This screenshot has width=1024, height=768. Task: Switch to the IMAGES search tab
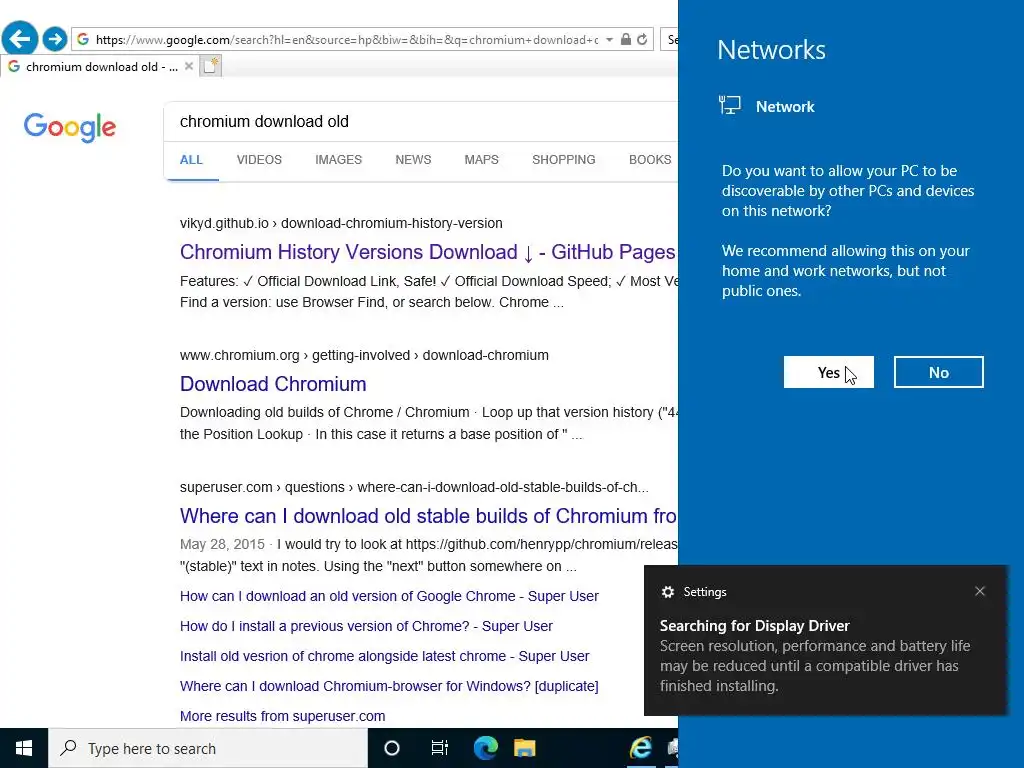click(338, 160)
